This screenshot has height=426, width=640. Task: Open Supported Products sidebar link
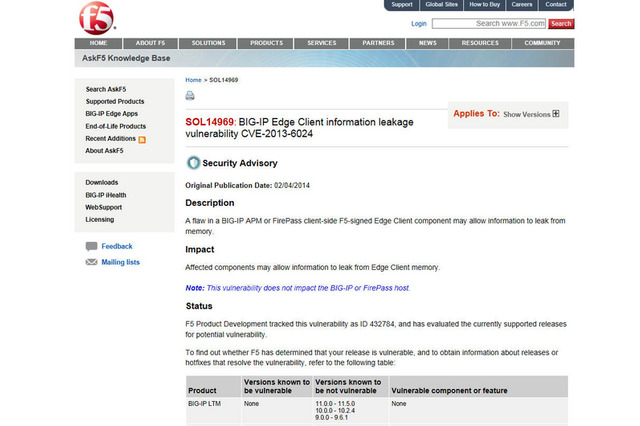(x=115, y=102)
